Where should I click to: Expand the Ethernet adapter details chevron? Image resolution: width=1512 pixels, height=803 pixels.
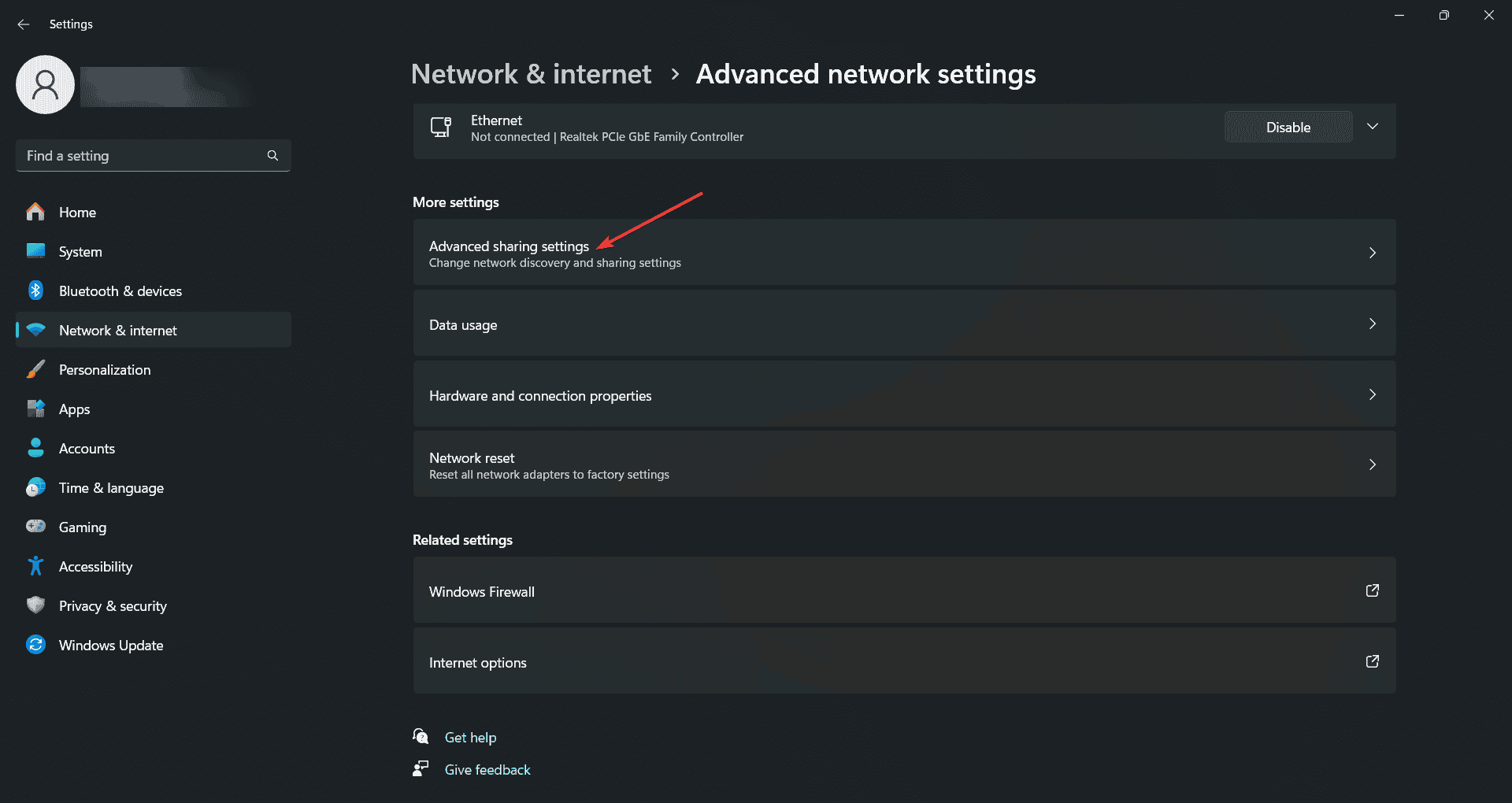1373,127
